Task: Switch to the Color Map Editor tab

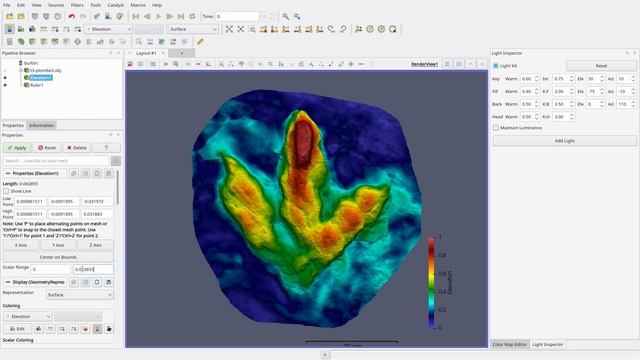Action: coord(509,344)
